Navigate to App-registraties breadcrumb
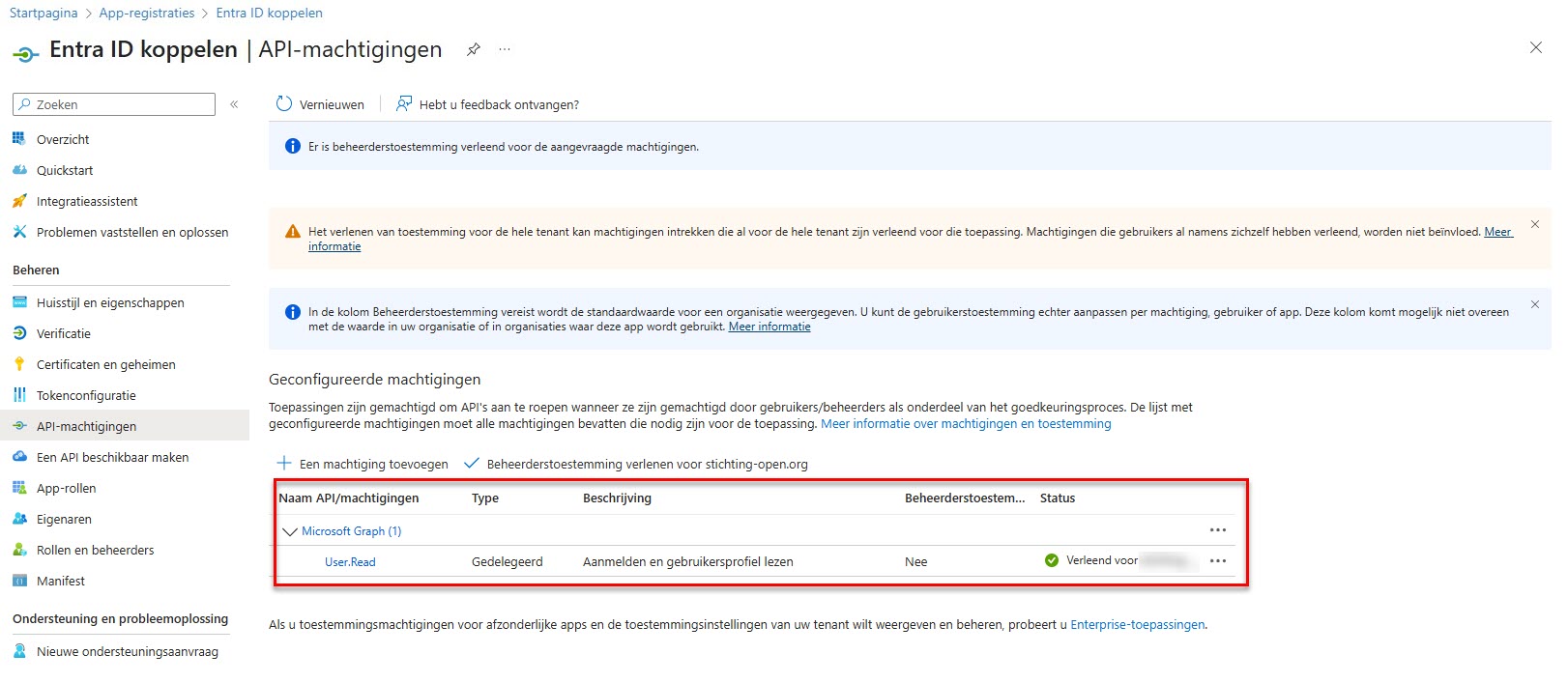This screenshot has height=683, width=1568. (x=146, y=13)
